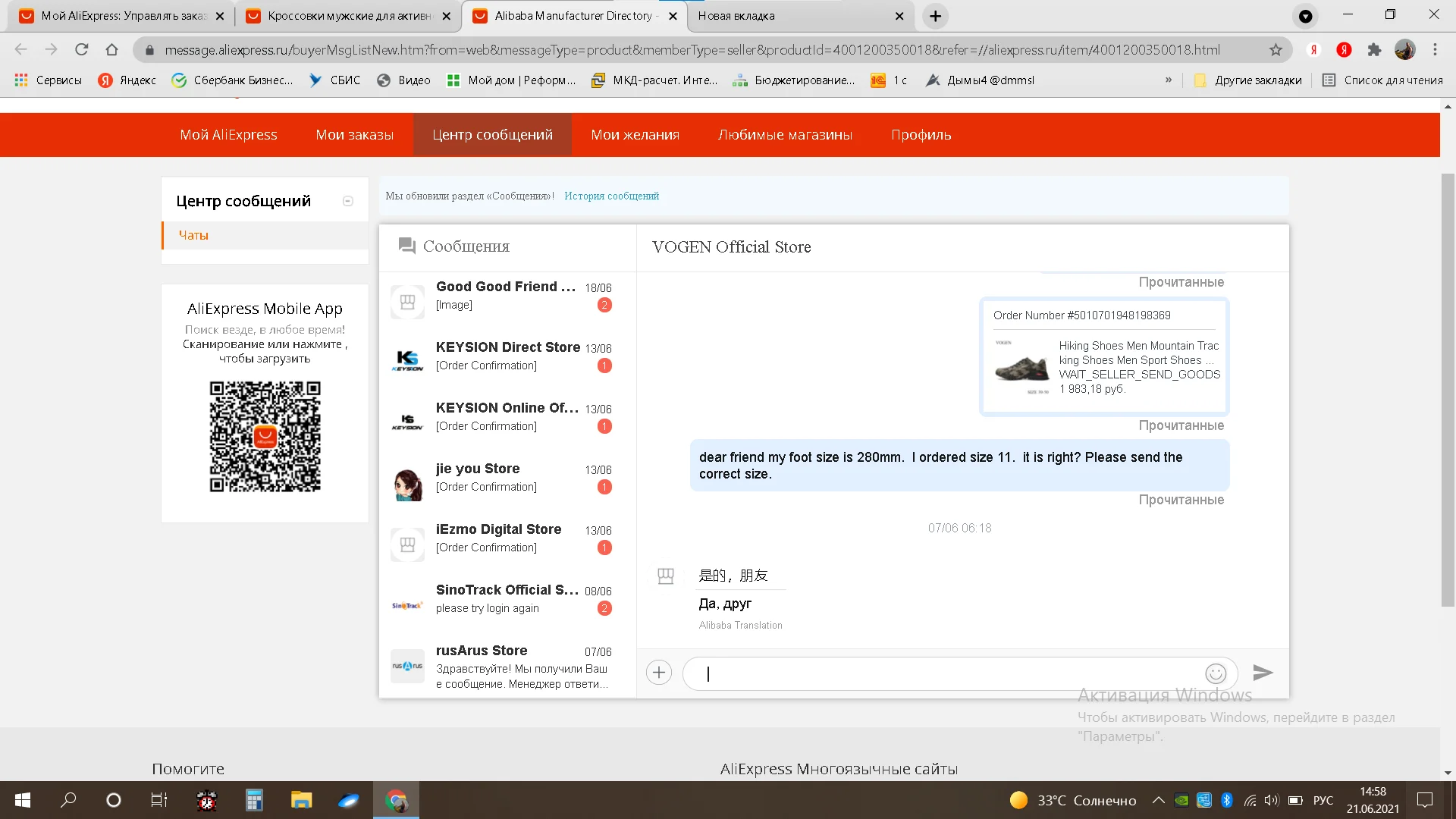Screen dimensions: 1456x819
Task: Click the KEYSION Direct Store avatar
Action: click(x=407, y=359)
